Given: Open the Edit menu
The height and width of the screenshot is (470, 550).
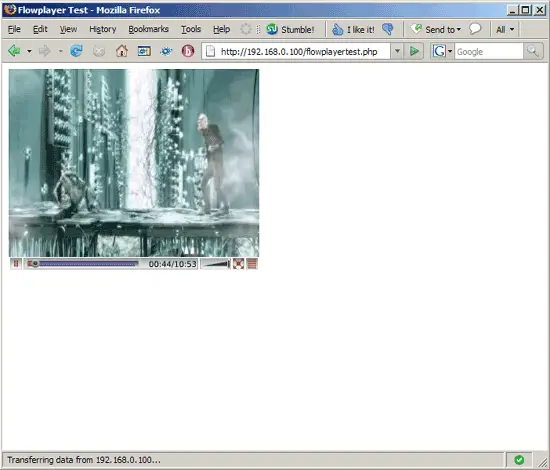Looking at the screenshot, I should coord(40,29).
